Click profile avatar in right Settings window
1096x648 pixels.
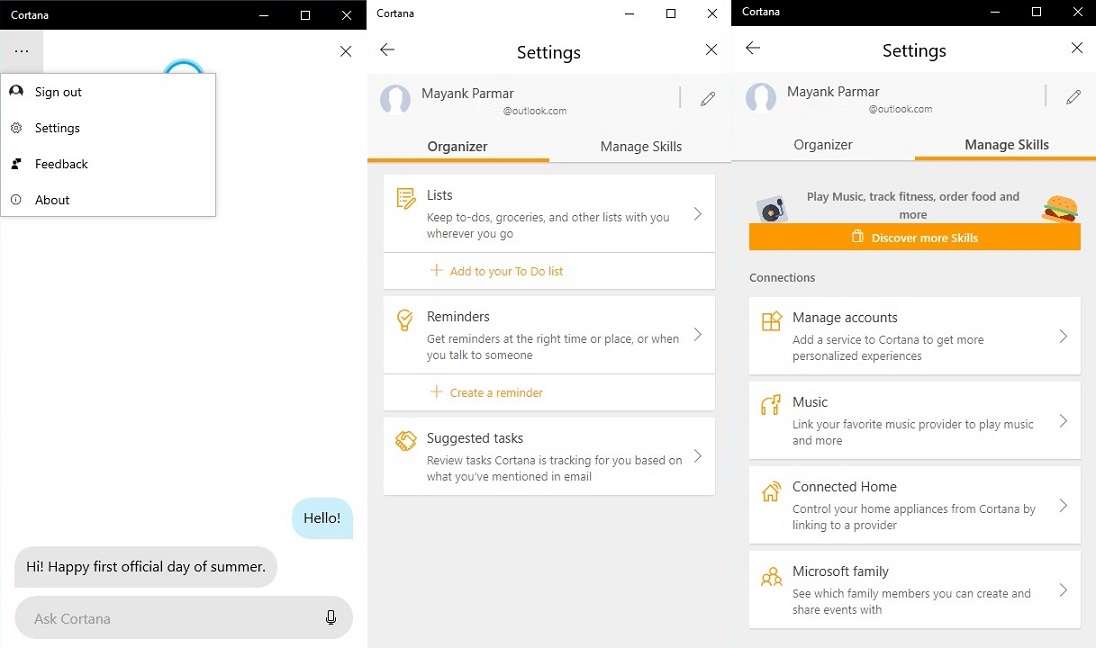(760, 98)
